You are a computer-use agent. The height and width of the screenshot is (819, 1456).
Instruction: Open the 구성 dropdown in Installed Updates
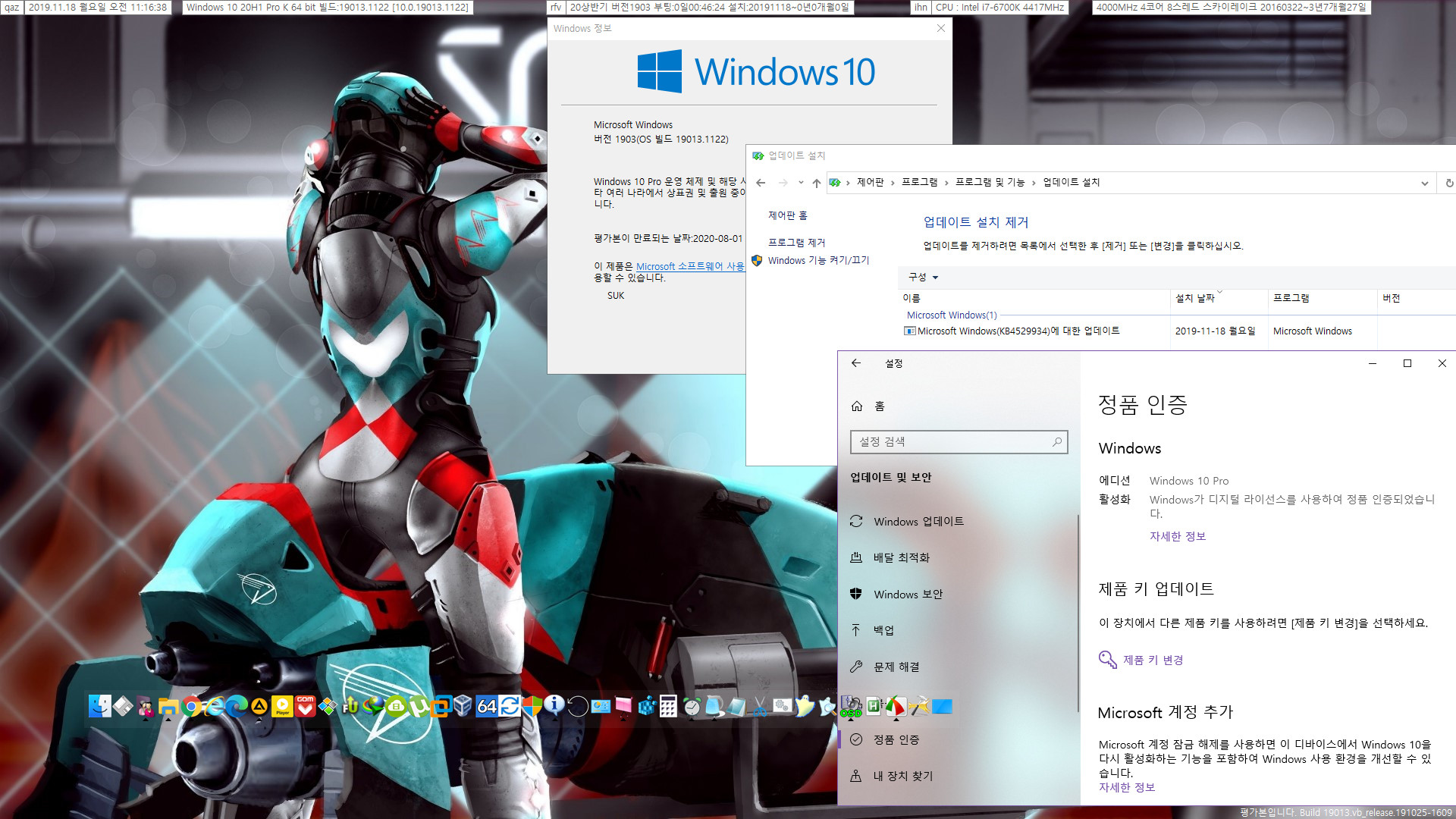coord(923,277)
